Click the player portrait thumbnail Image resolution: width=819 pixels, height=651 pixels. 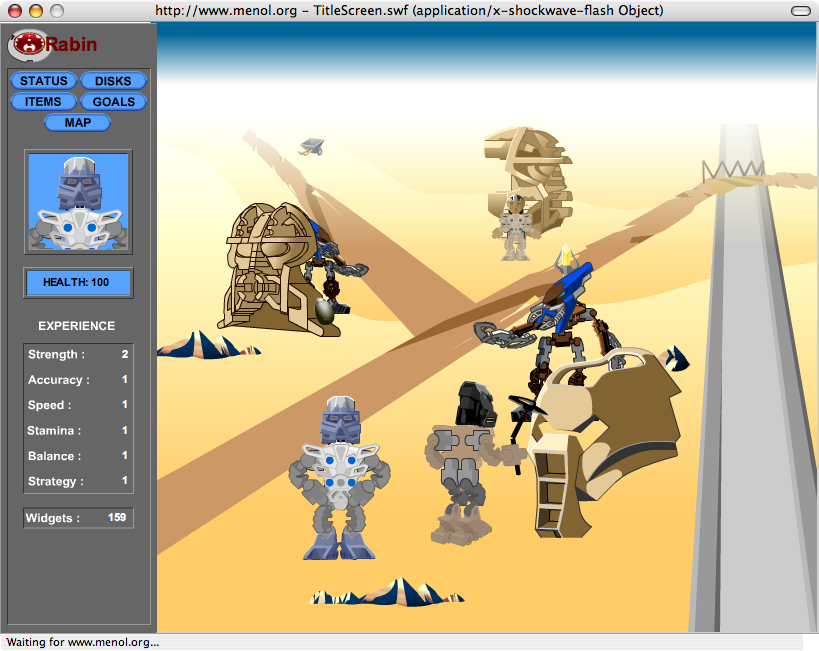[x=78, y=202]
